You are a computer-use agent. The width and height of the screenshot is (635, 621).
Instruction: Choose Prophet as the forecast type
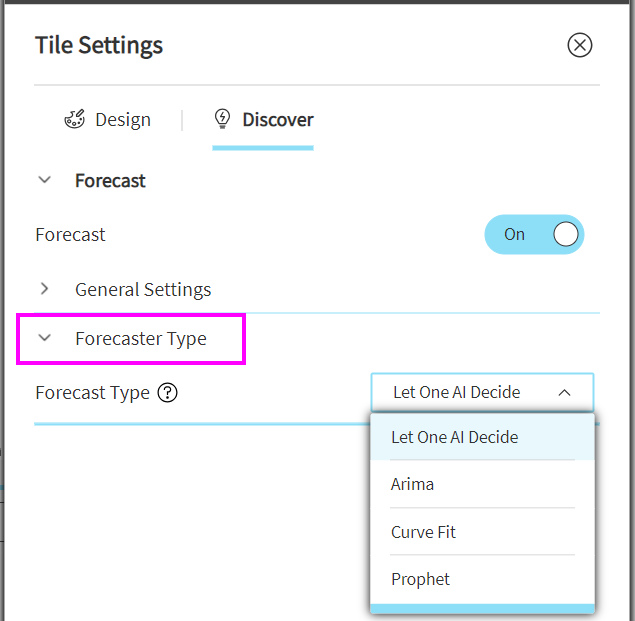(x=420, y=579)
